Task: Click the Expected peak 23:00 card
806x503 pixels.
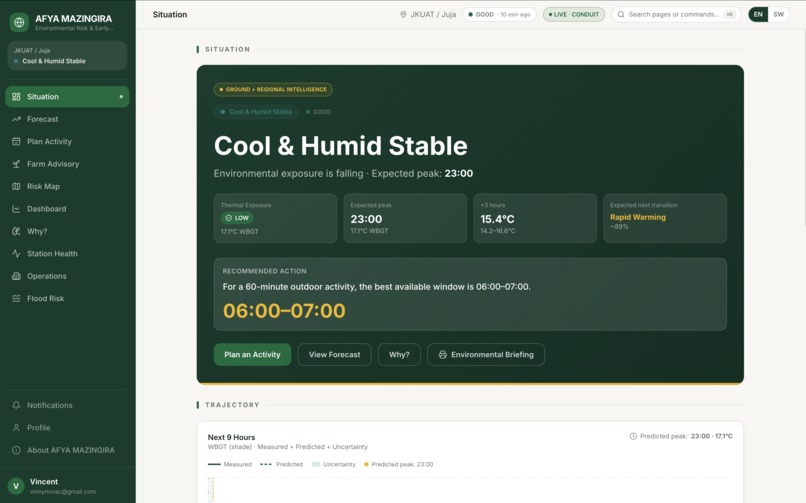Action: (405, 218)
